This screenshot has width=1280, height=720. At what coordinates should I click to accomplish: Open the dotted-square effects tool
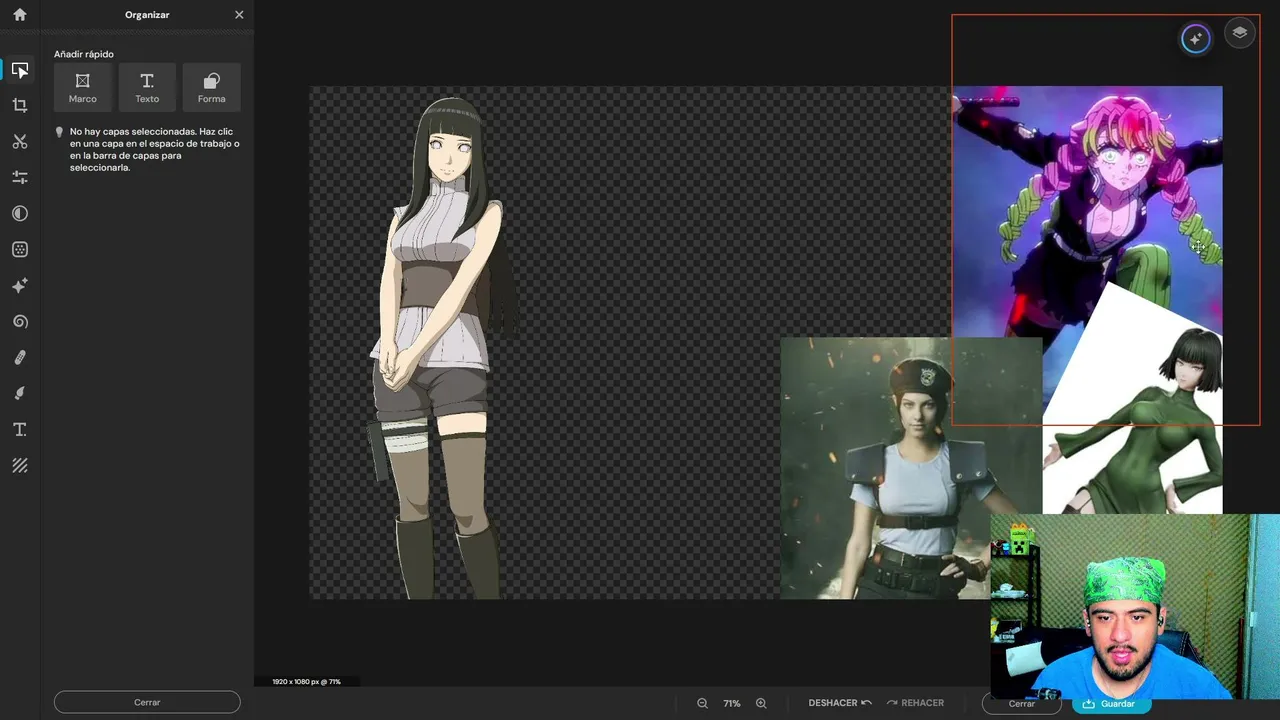click(20, 249)
